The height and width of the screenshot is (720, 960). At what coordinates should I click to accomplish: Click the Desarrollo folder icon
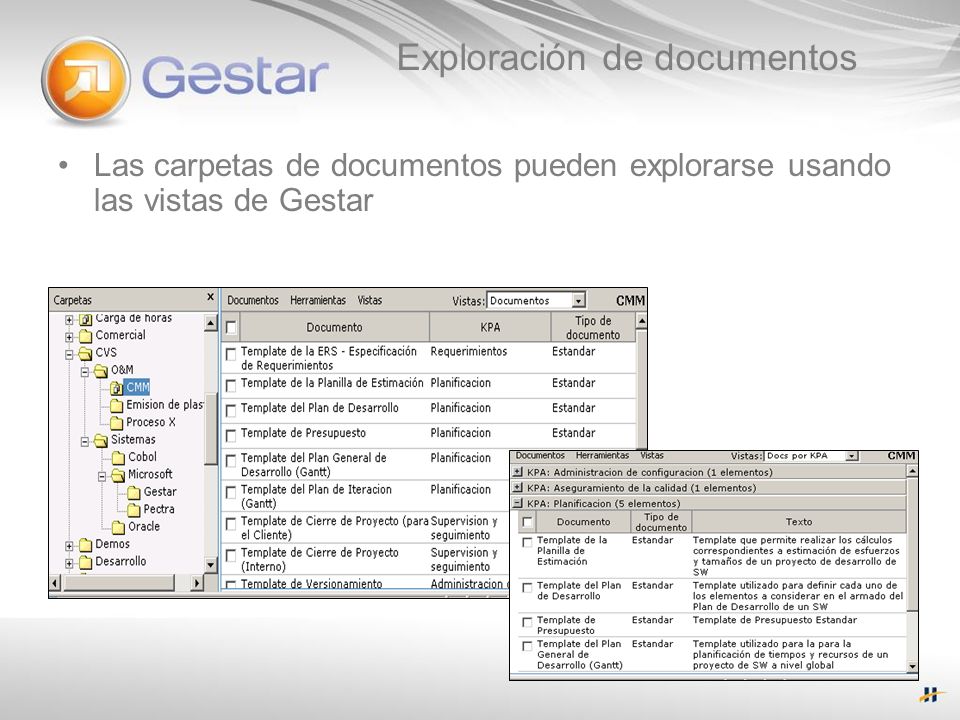[86, 562]
